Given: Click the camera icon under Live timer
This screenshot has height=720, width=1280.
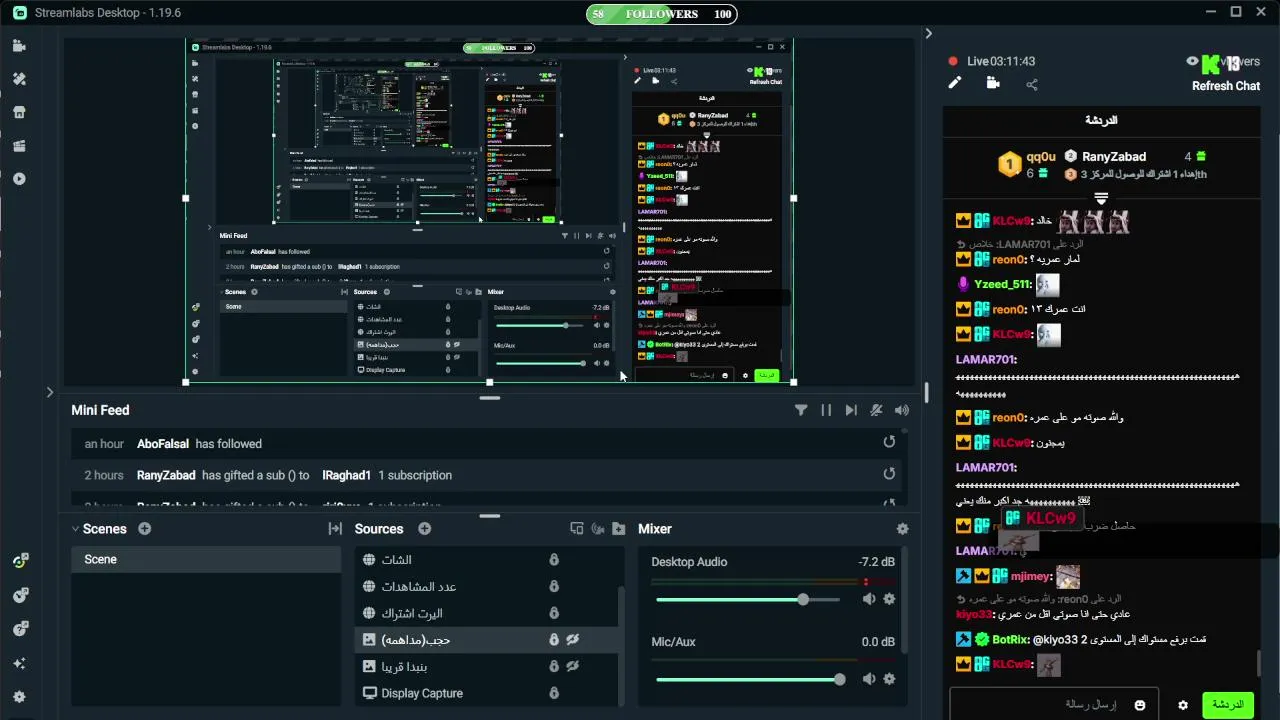Looking at the screenshot, I should (993, 83).
